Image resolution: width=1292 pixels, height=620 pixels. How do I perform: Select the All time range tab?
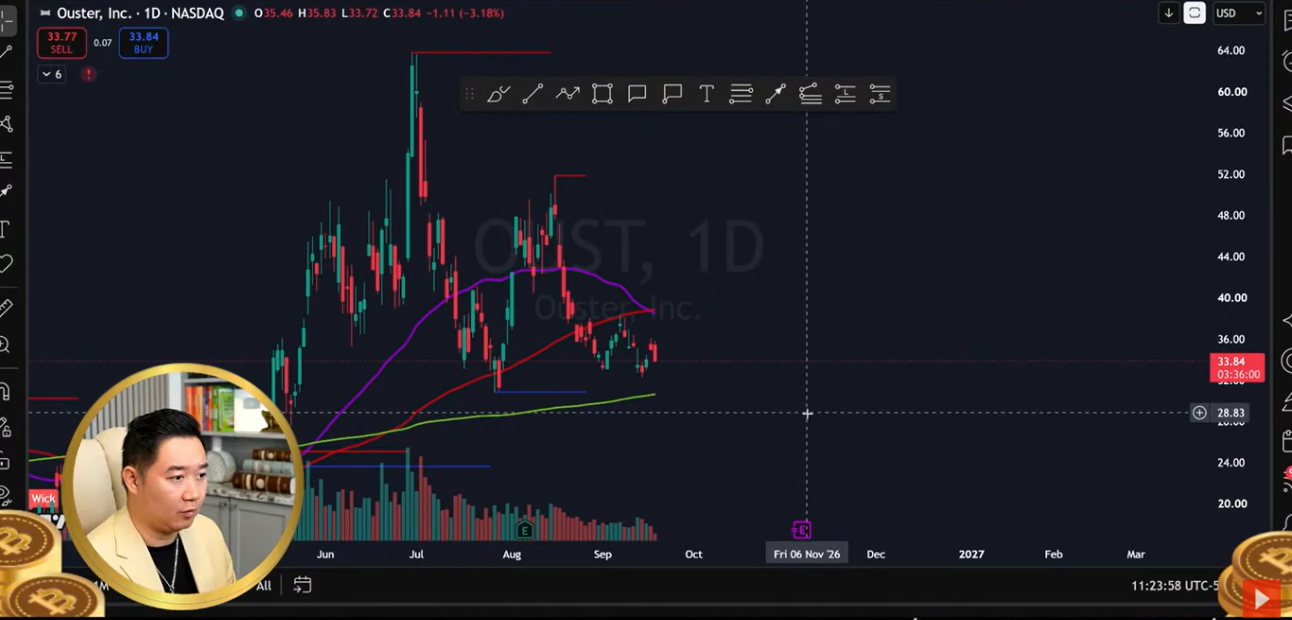(x=263, y=586)
